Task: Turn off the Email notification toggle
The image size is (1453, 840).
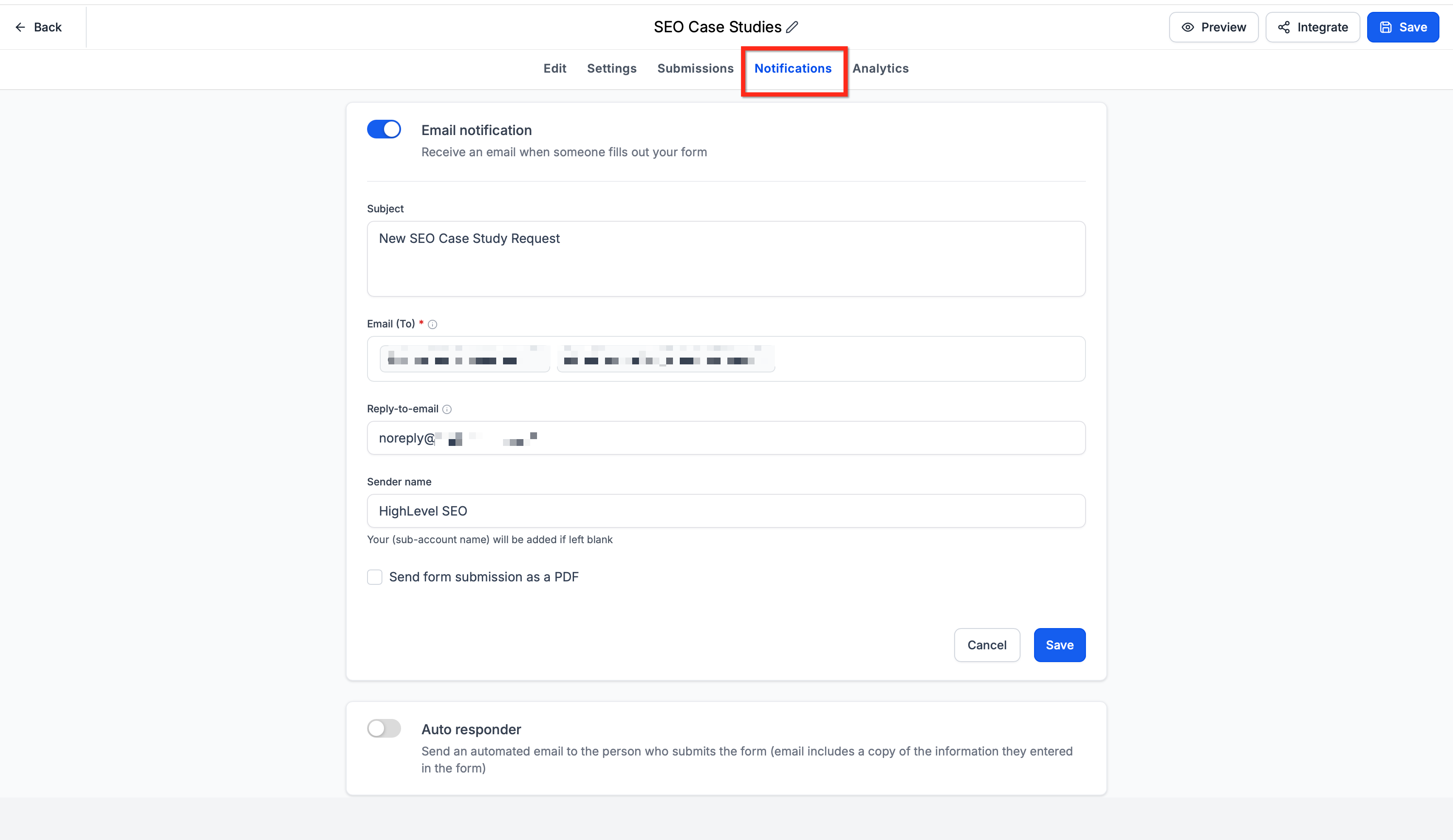Action: pyautogui.click(x=384, y=129)
